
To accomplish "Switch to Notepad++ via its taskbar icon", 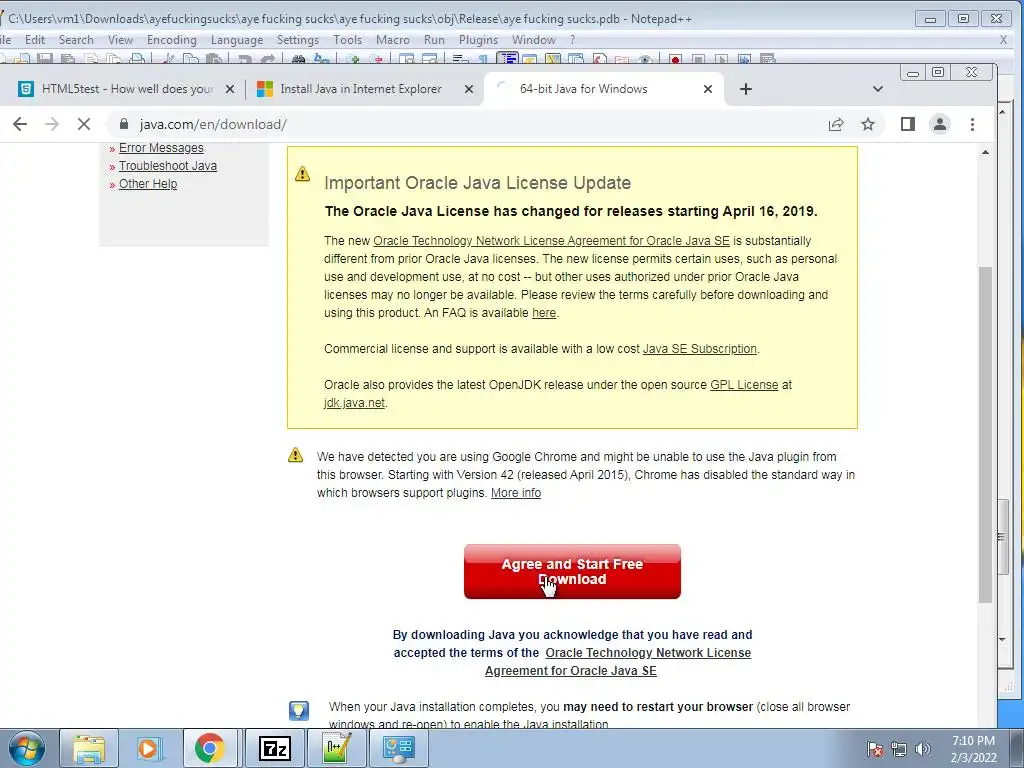I will tap(337, 748).
